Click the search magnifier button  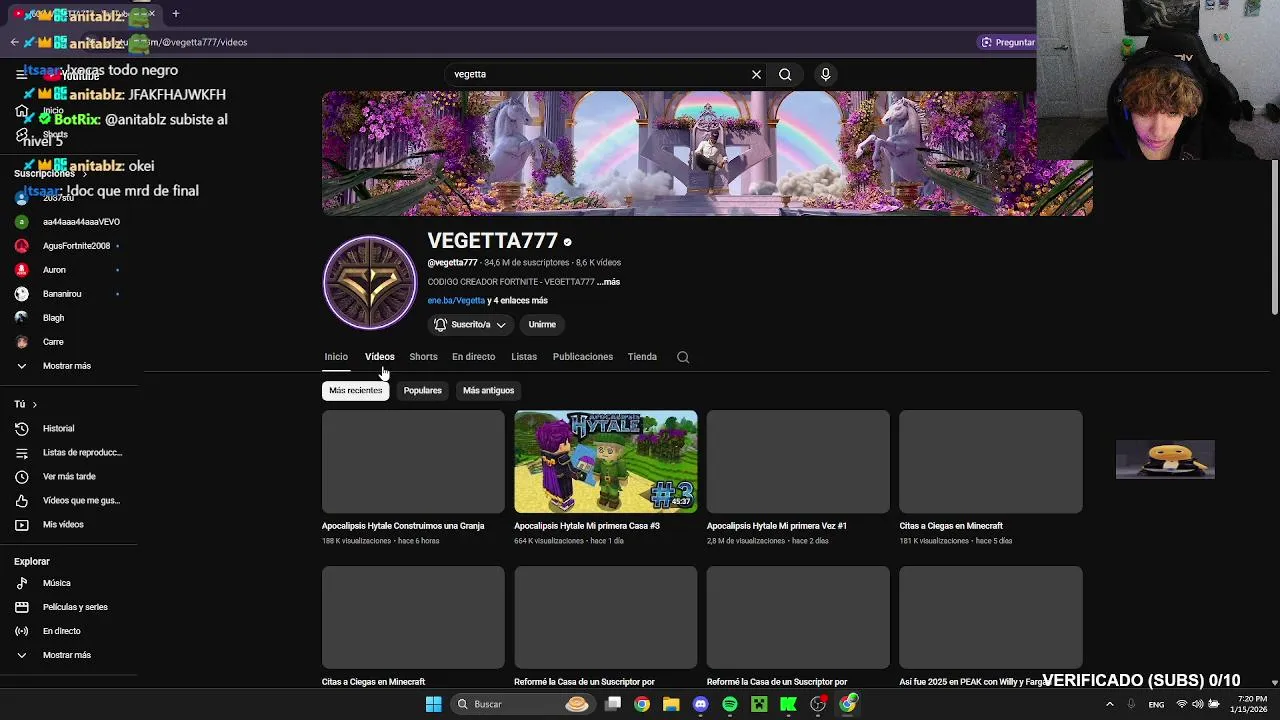[x=785, y=74]
